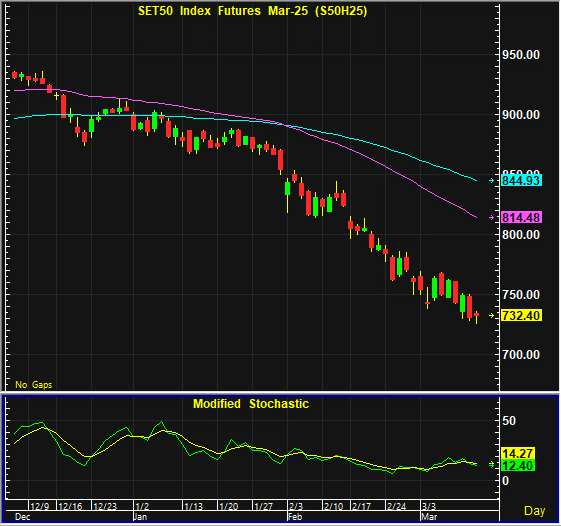Select the 2/3 date marker
This screenshot has height=526, width=561.
click(296, 506)
